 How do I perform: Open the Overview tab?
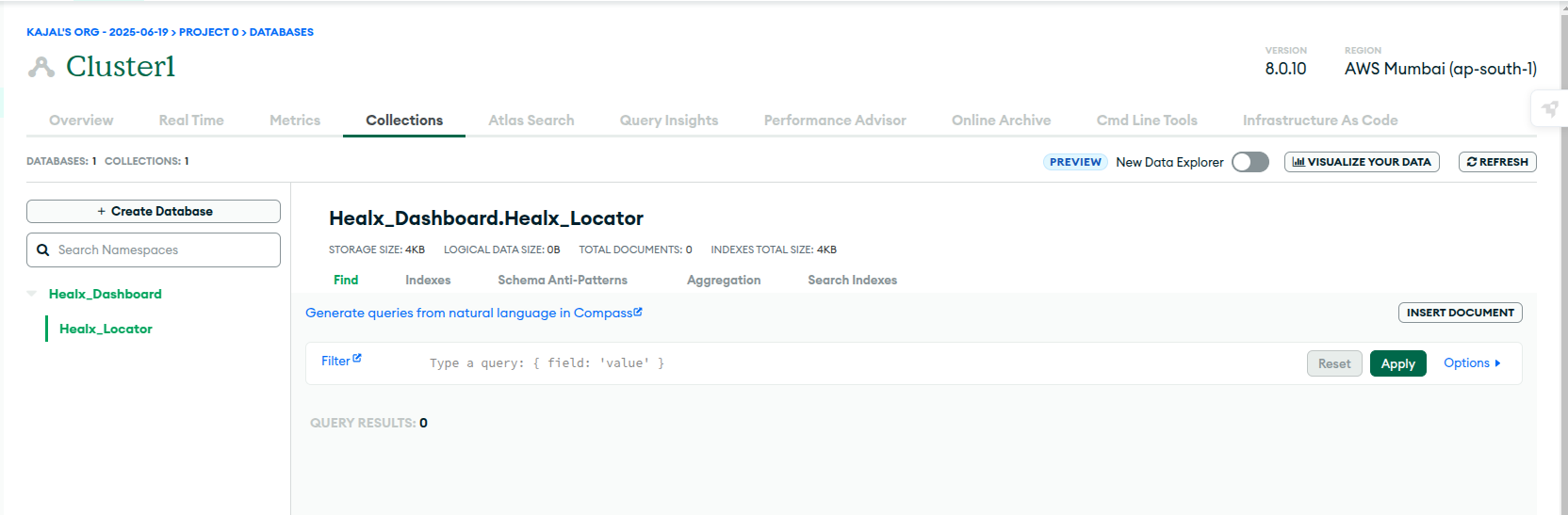[x=81, y=121]
